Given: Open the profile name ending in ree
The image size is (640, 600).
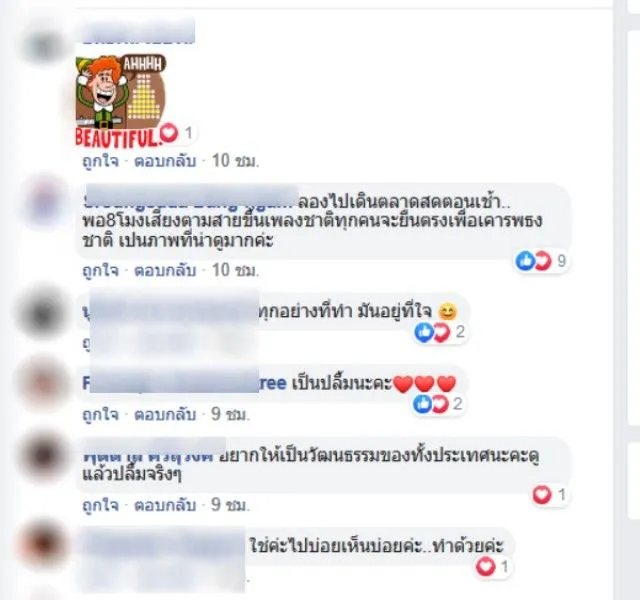Looking at the screenshot, I should (x=184, y=383).
